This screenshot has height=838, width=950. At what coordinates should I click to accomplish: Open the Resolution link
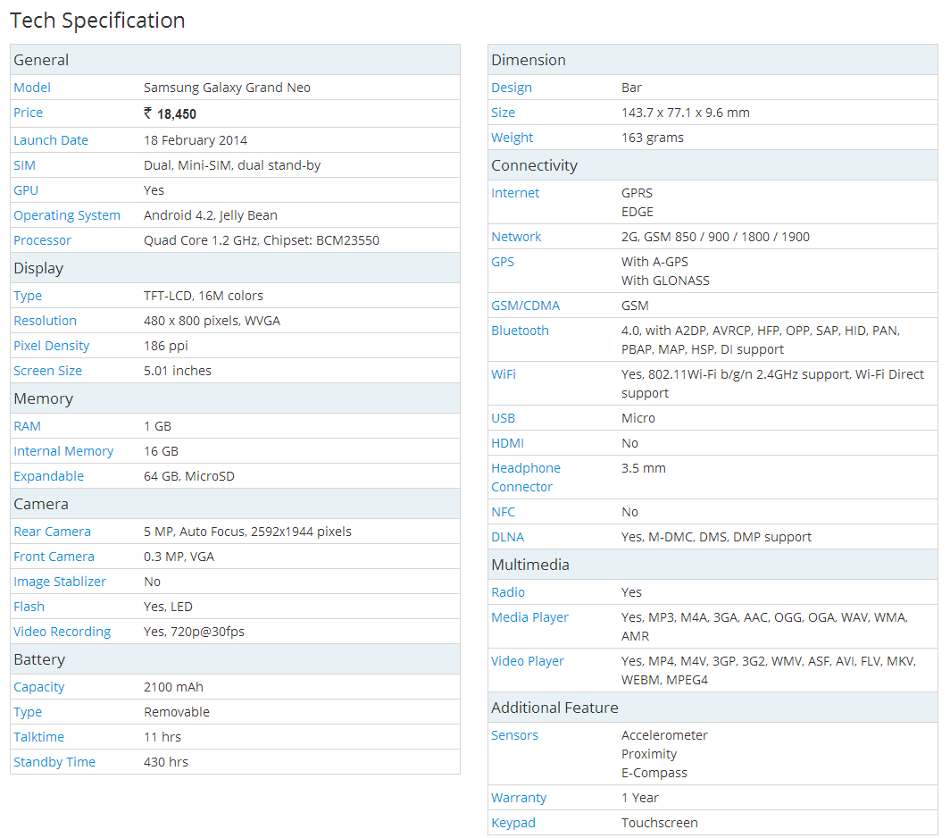point(45,321)
